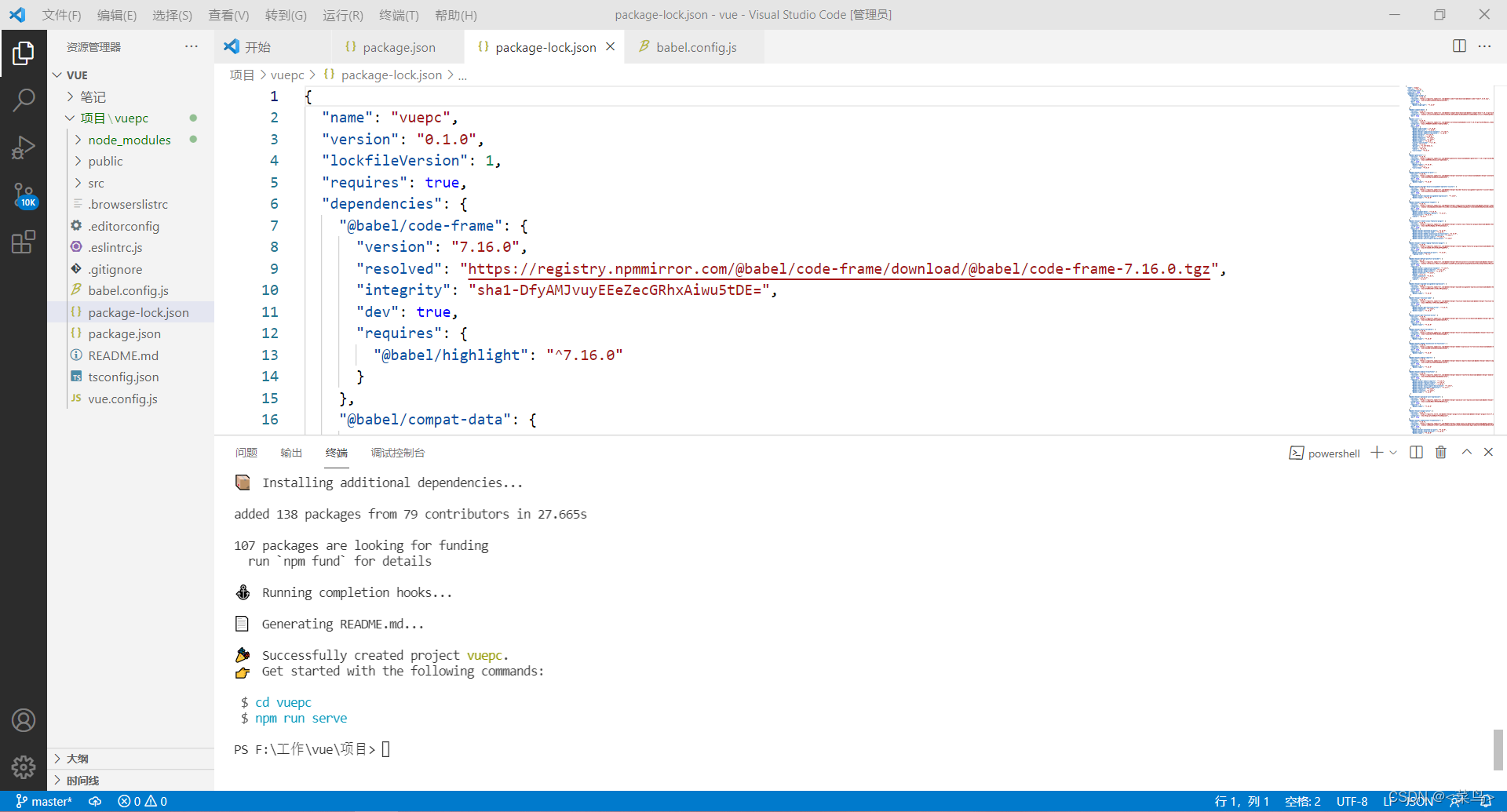Viewport: 1507px width, 812px height.
Task: Open the 帮助(H) menu
Action: [x=455, y=15]
